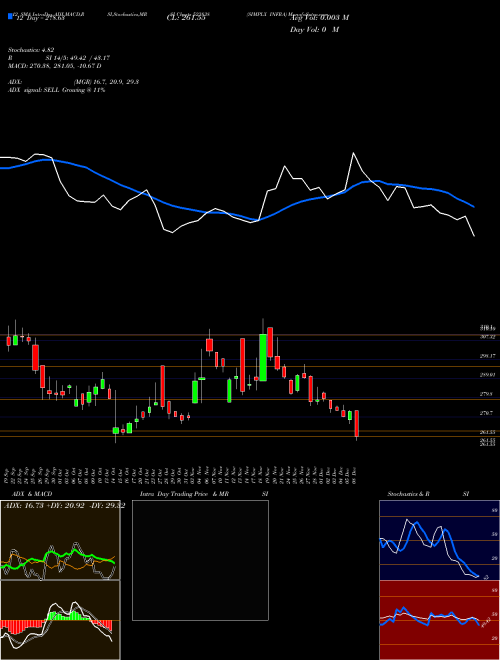Click the ADX indicator chart with green line
500x660 pixels.
(60, 540)
